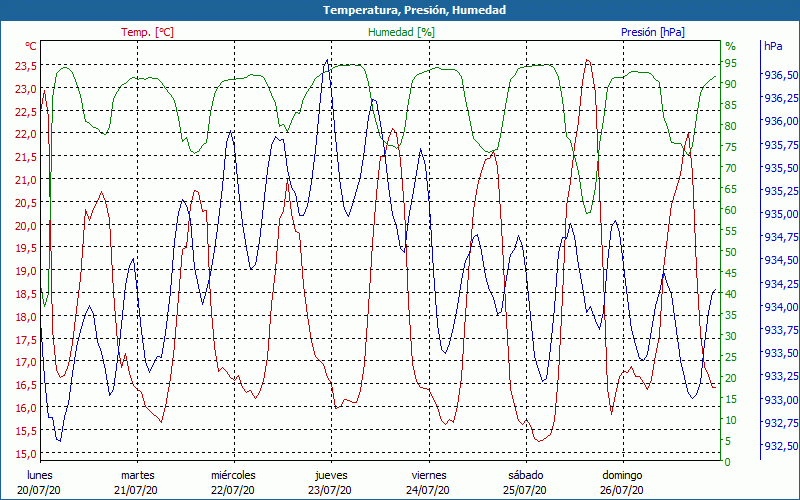
Task: Click the '%' unit label on the humidity axis
Action: coord(731,46)
